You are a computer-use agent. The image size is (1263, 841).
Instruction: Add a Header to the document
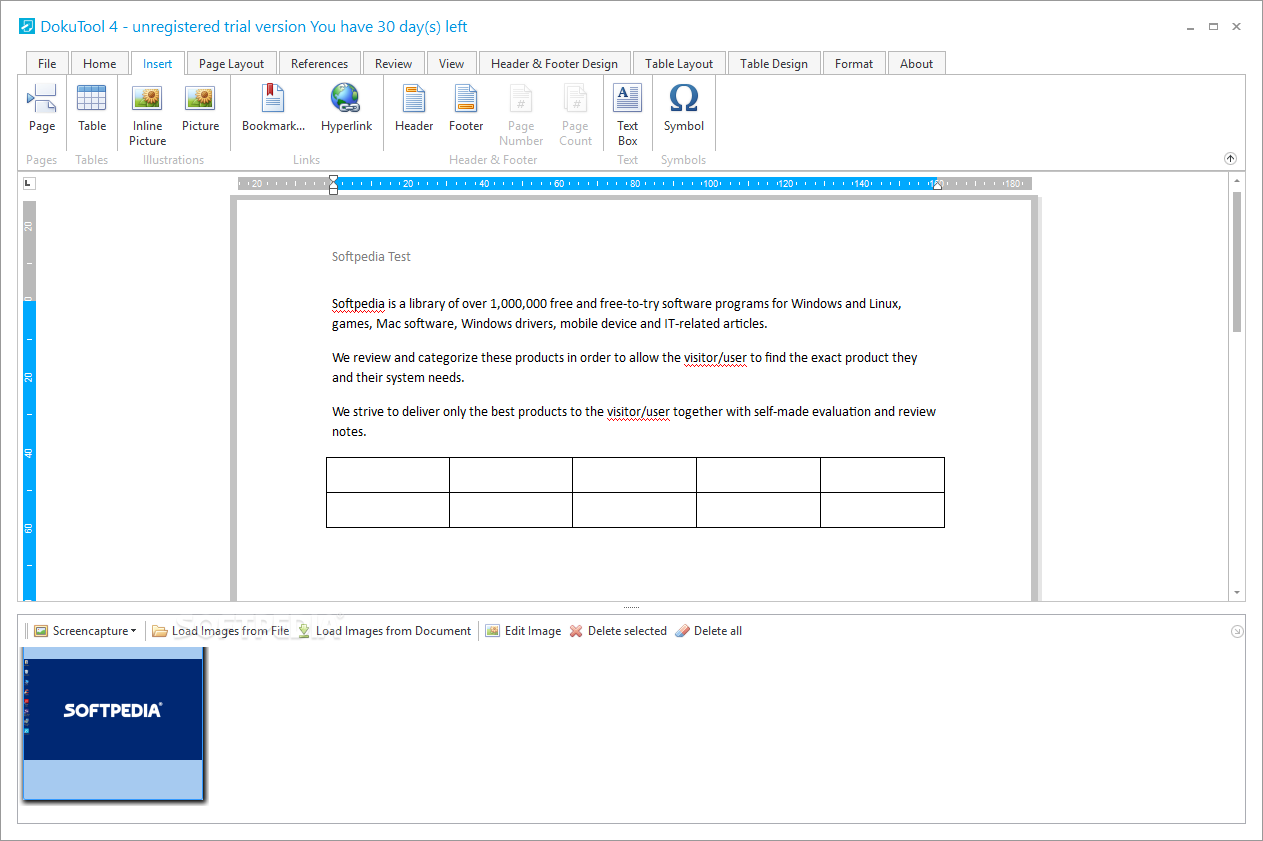[414, 108]
